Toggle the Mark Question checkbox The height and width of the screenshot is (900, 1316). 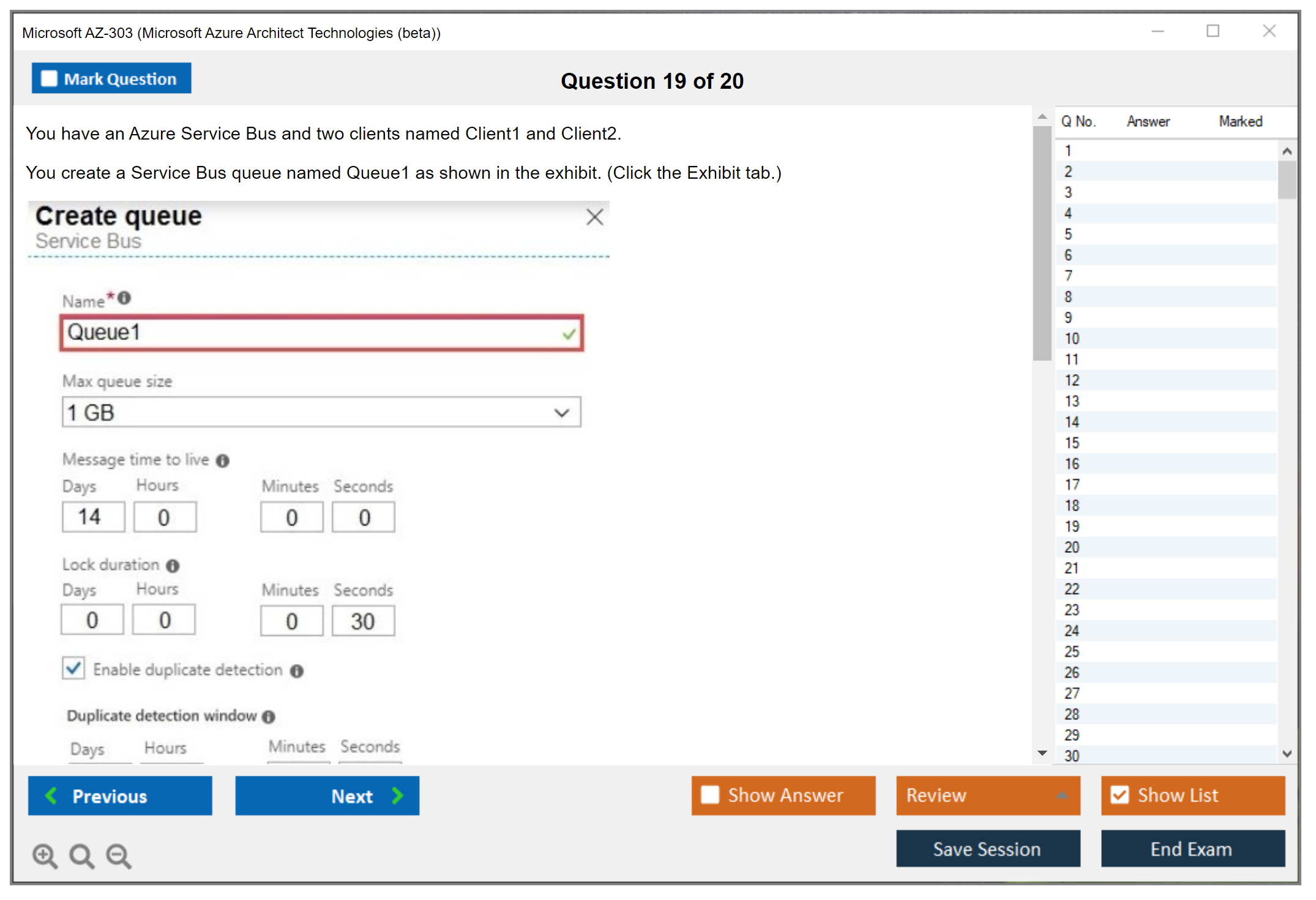tap(49, 79)
